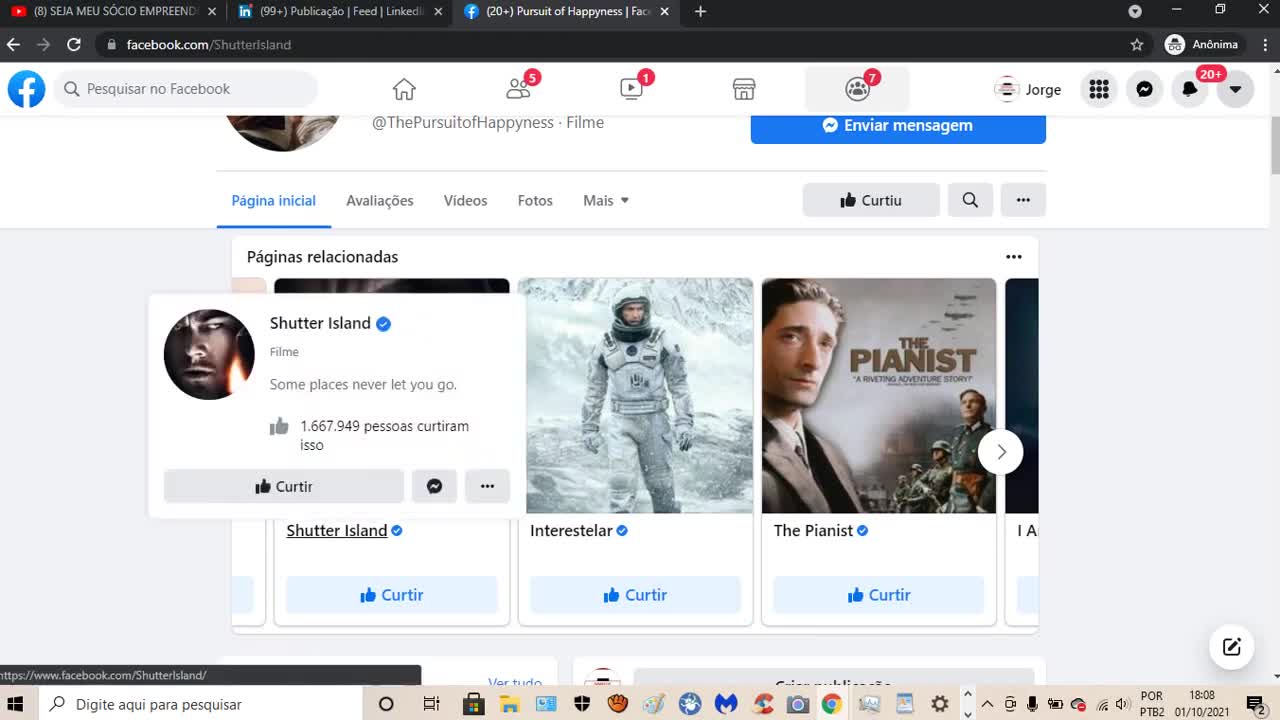The width and height of the screenshot is (1280, 720).
Task: Open Shutter Island title in hover card
Action: 320,323
